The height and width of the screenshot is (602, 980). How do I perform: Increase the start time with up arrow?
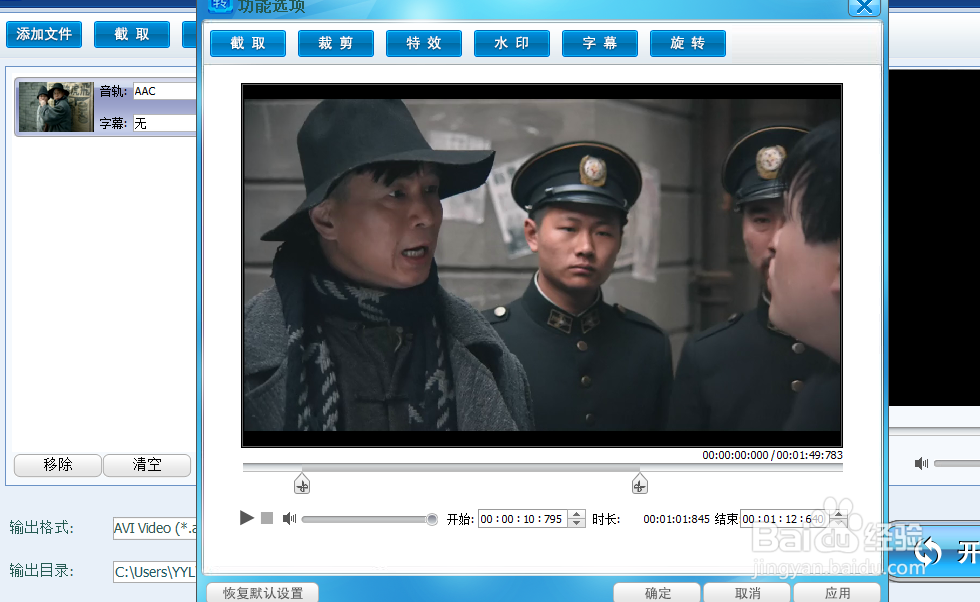(x=578, y=514)
